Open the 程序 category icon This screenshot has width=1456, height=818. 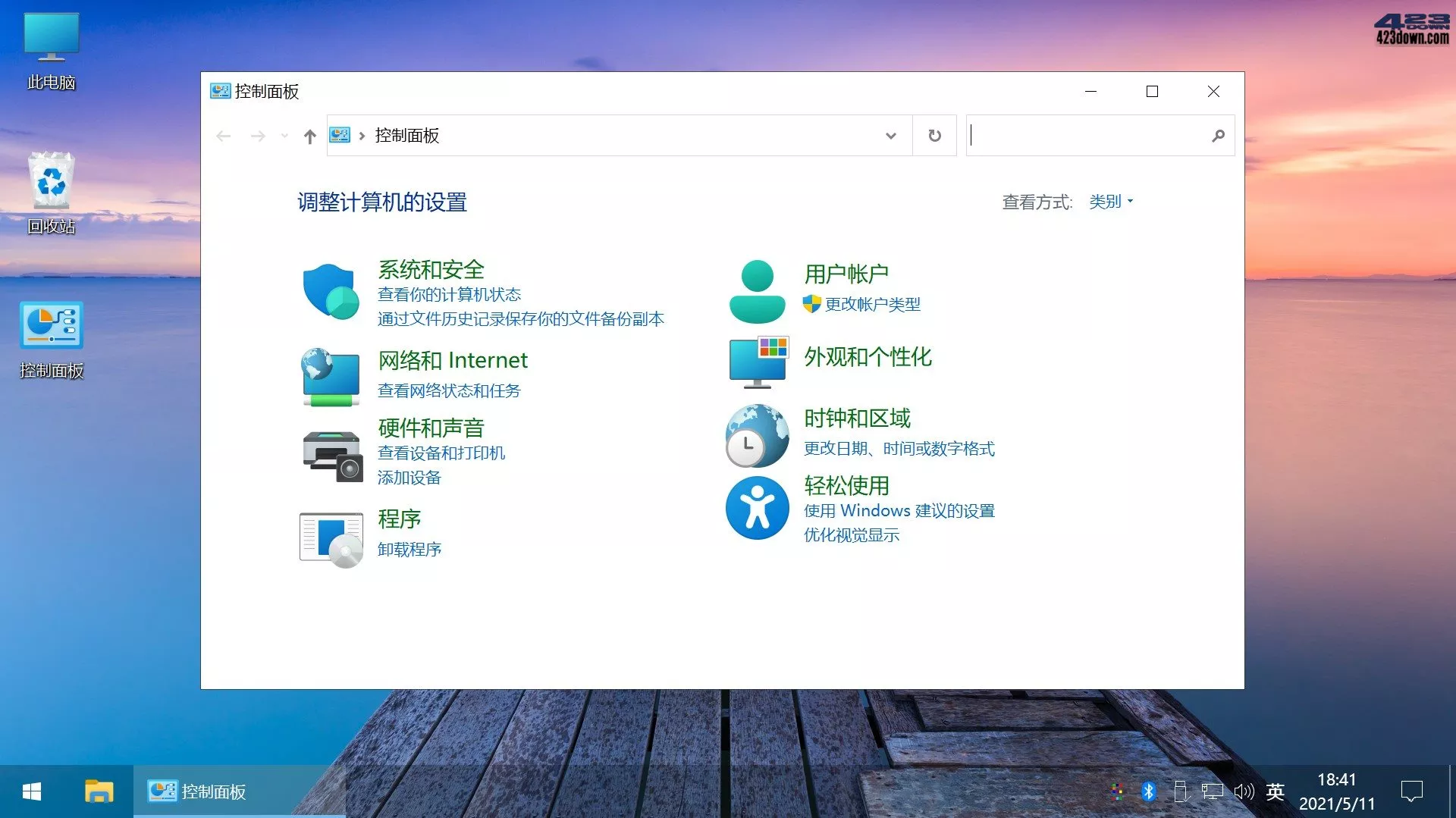[x=331, y=537]
